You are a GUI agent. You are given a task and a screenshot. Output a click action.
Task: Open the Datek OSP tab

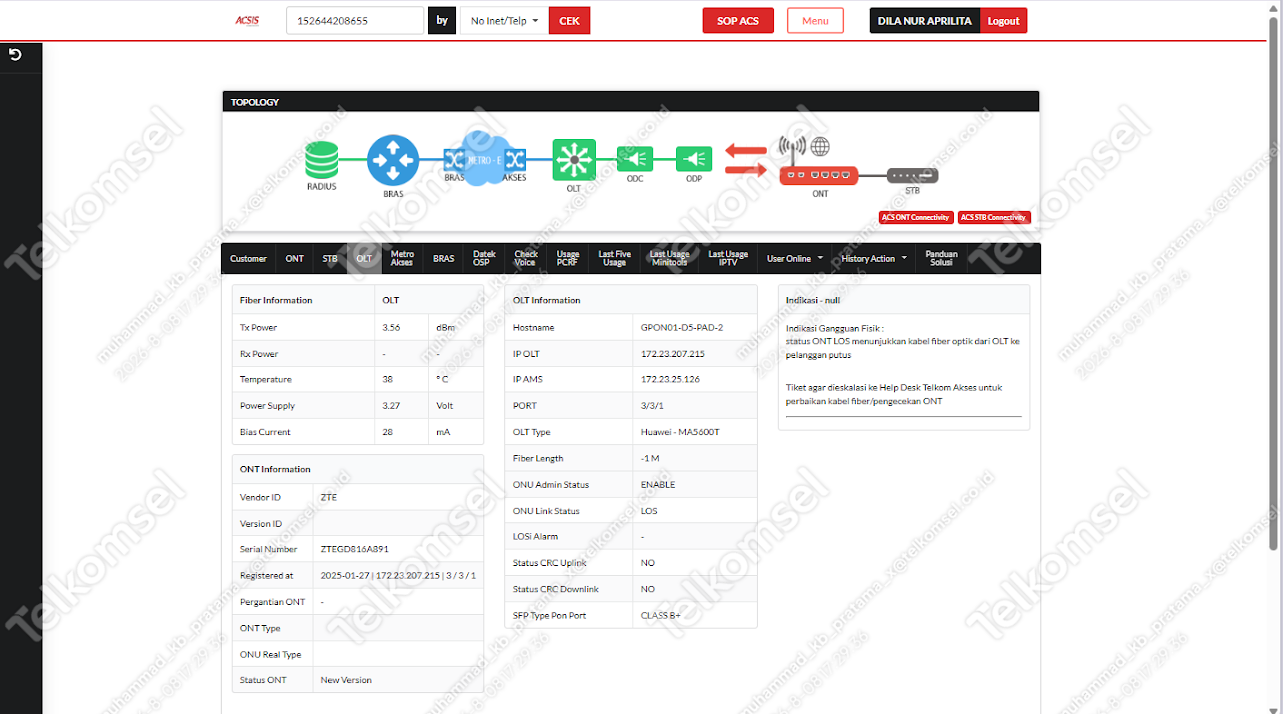click(x=484, y=258)
